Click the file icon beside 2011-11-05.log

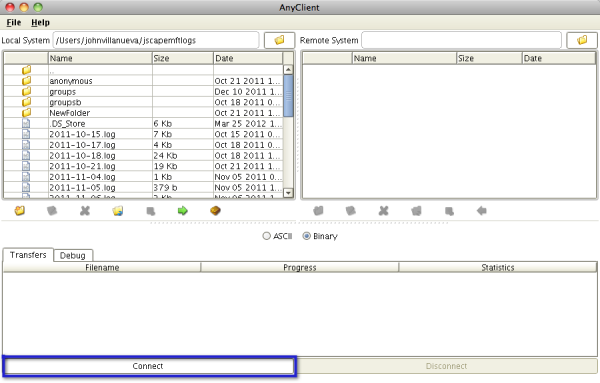click(x=26, y=187)
